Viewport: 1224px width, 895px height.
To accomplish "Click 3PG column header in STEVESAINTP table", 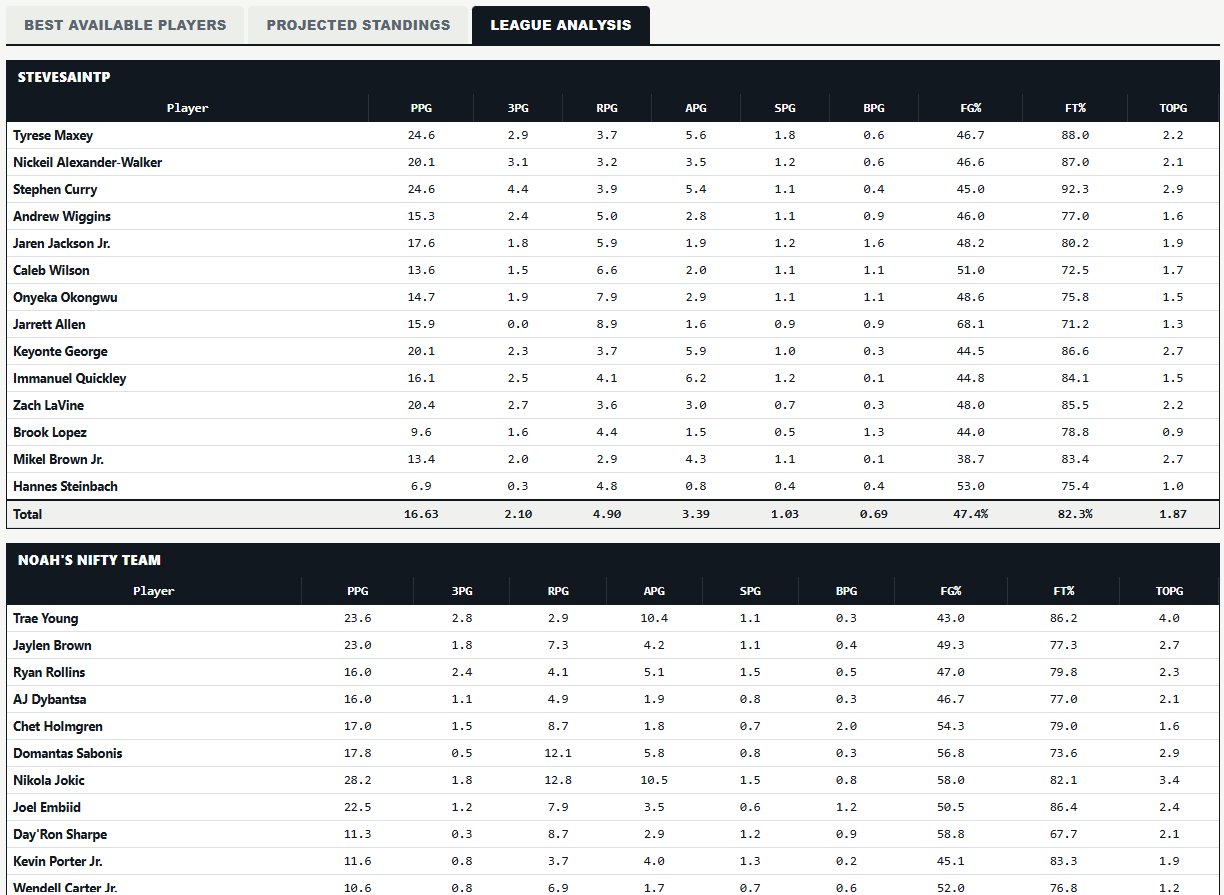I will click(518, 108).
